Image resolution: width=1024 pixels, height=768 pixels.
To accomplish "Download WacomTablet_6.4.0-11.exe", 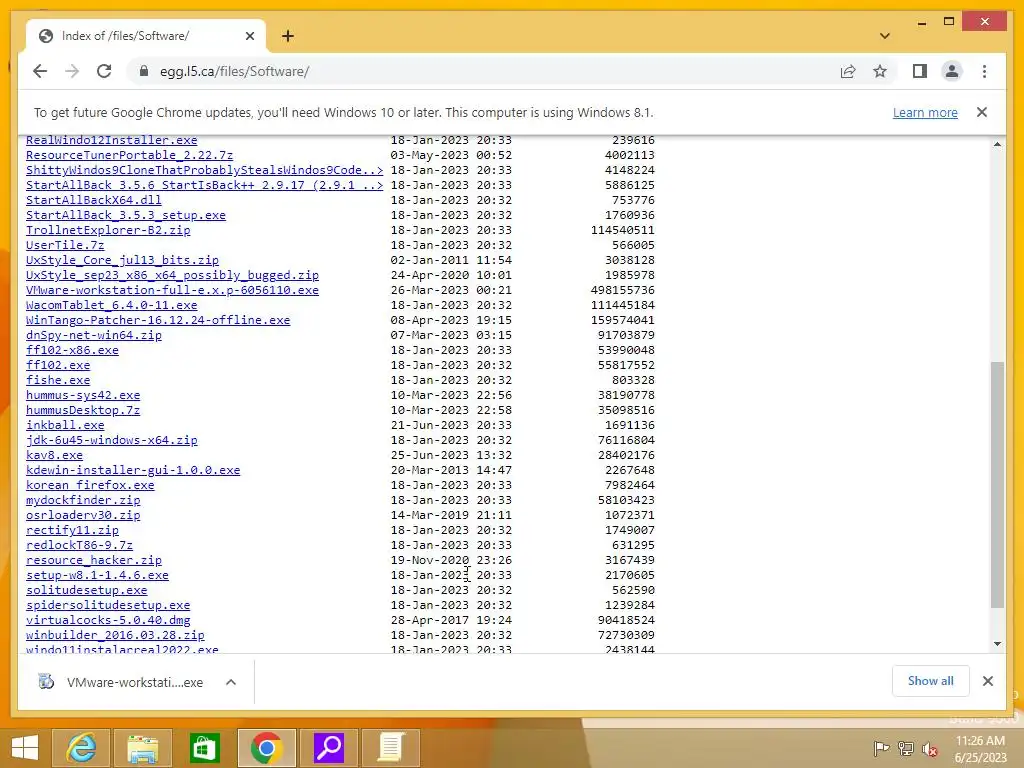I will (x=111, y=305).
